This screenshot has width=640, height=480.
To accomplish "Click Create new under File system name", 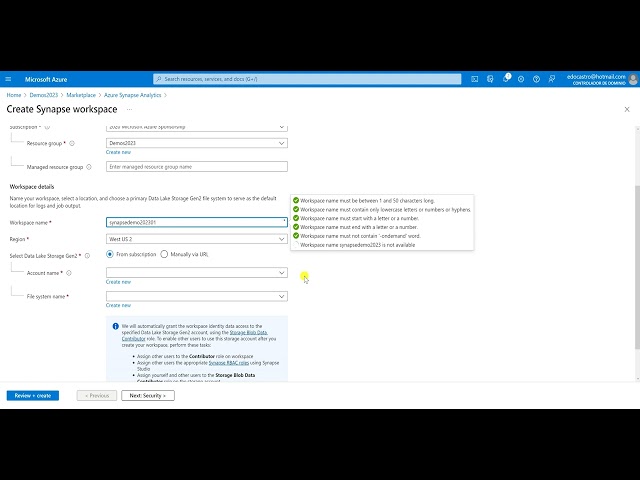I will click(x=118, y=305).
